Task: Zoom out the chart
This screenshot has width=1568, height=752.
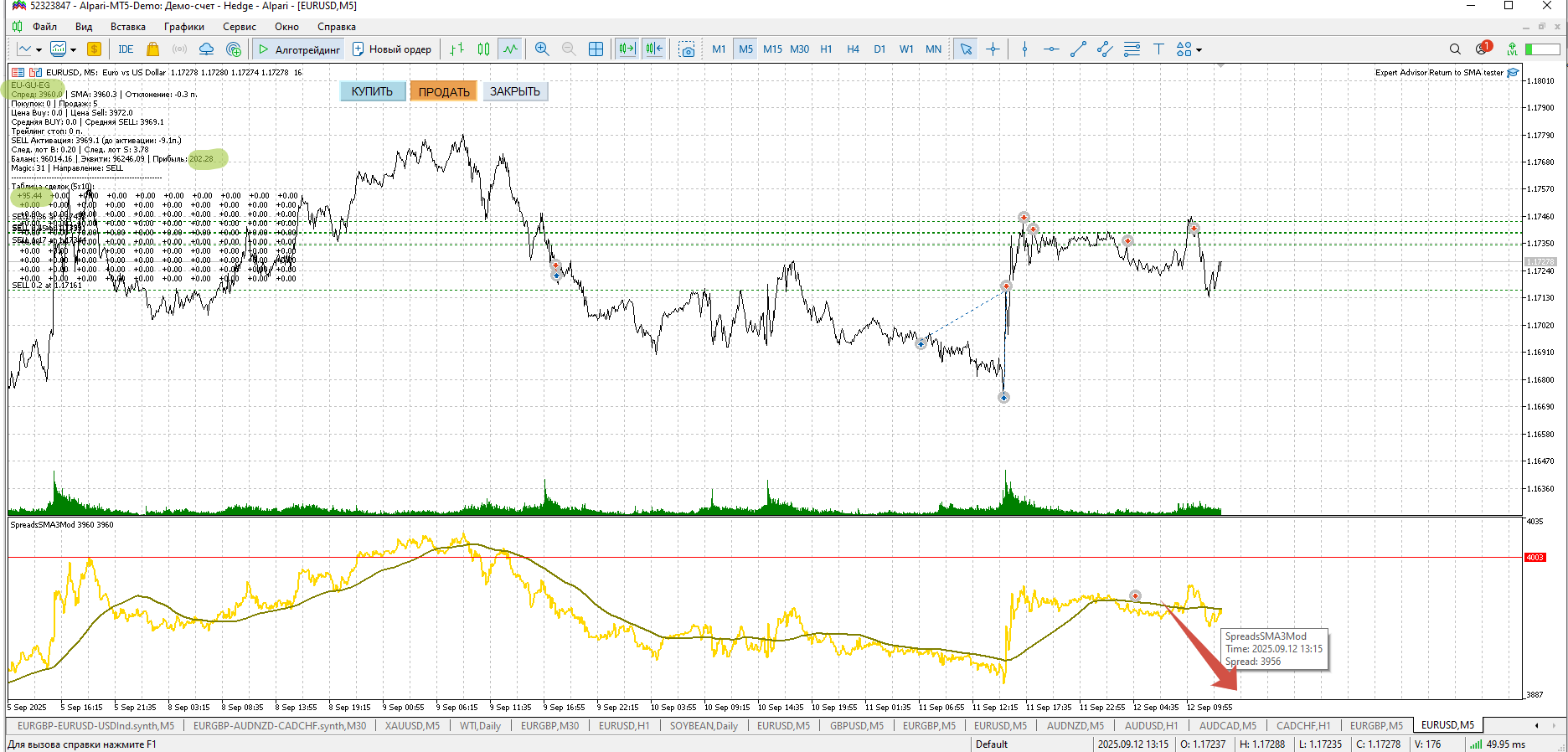Action: (x=569, y=49)
